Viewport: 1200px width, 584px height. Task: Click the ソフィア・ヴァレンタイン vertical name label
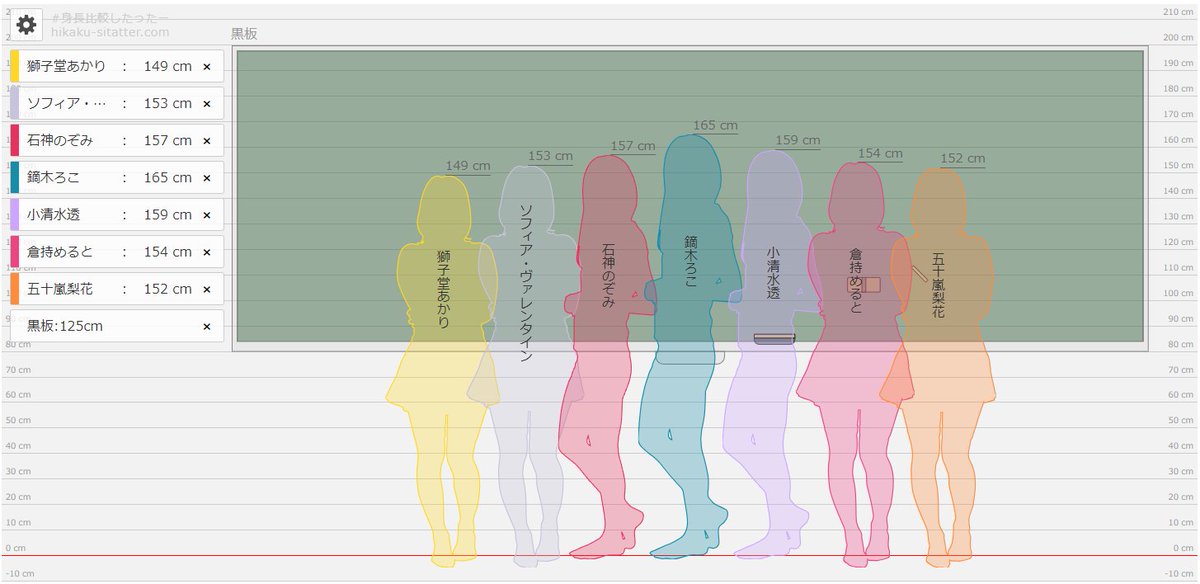[526, 283]
